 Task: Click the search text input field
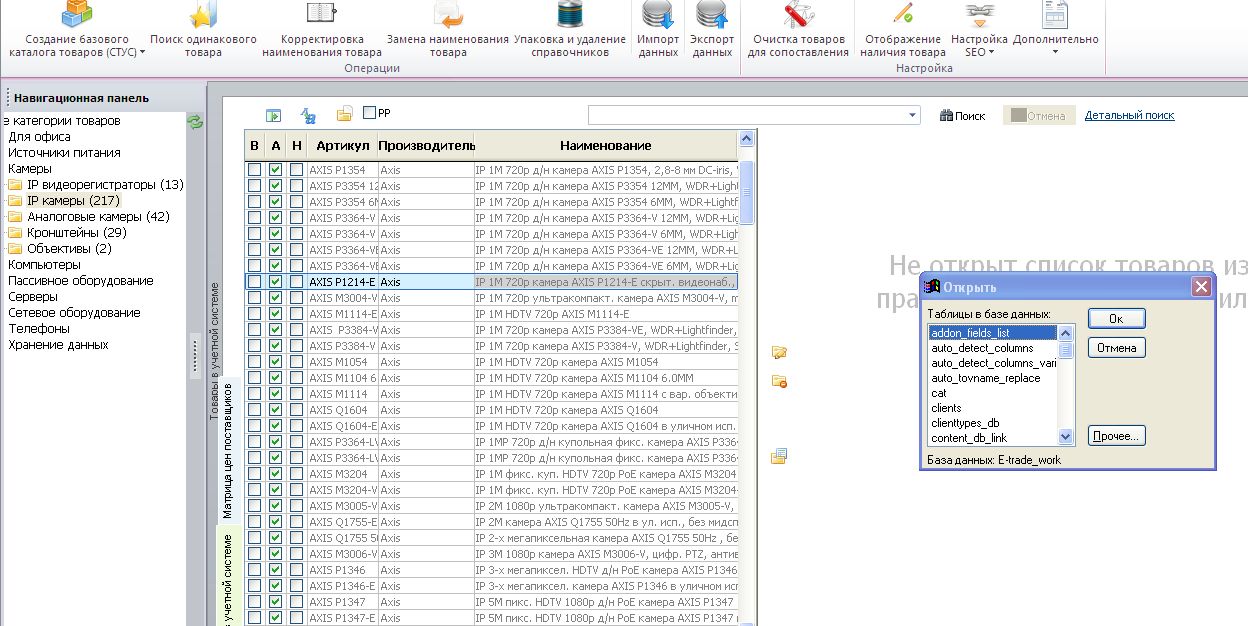747,115
